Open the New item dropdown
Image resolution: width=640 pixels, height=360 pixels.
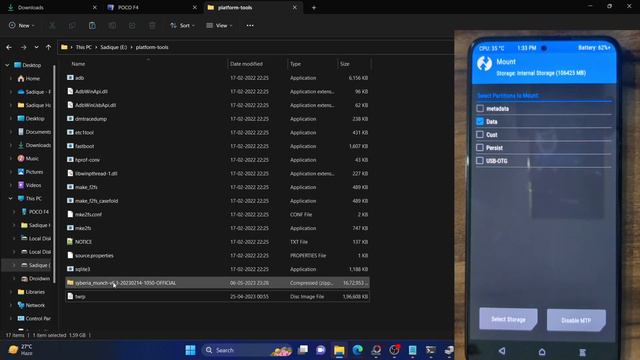[22, 26]
